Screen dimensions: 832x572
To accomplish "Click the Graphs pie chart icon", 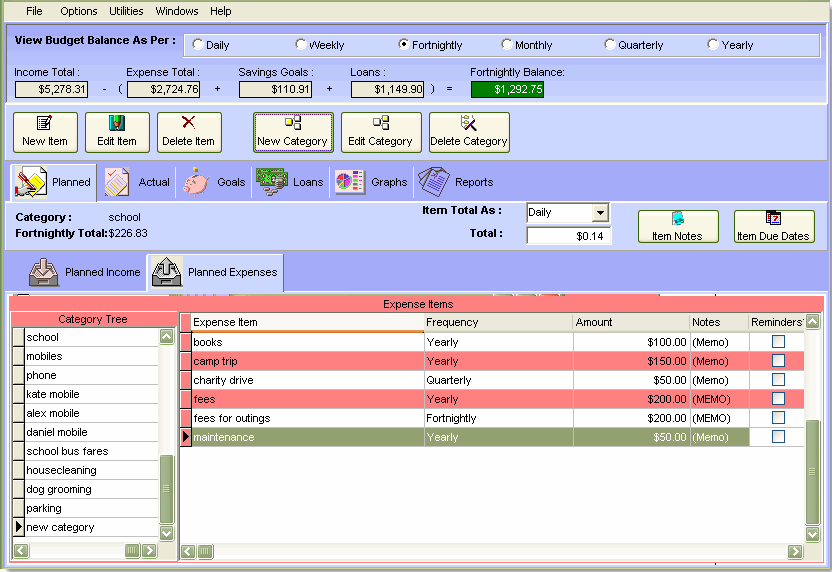I will tap(349, 182).
